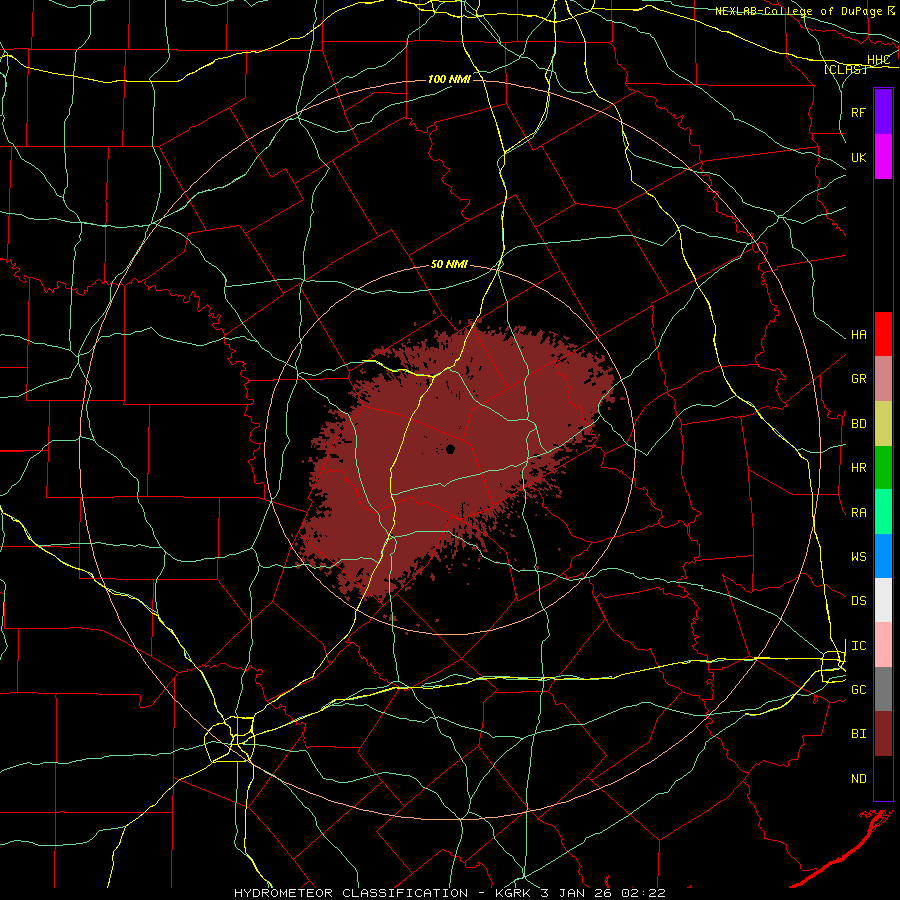Select the IC pink legend swatch
Screen dimensions: 900x900
click(883, 645)
